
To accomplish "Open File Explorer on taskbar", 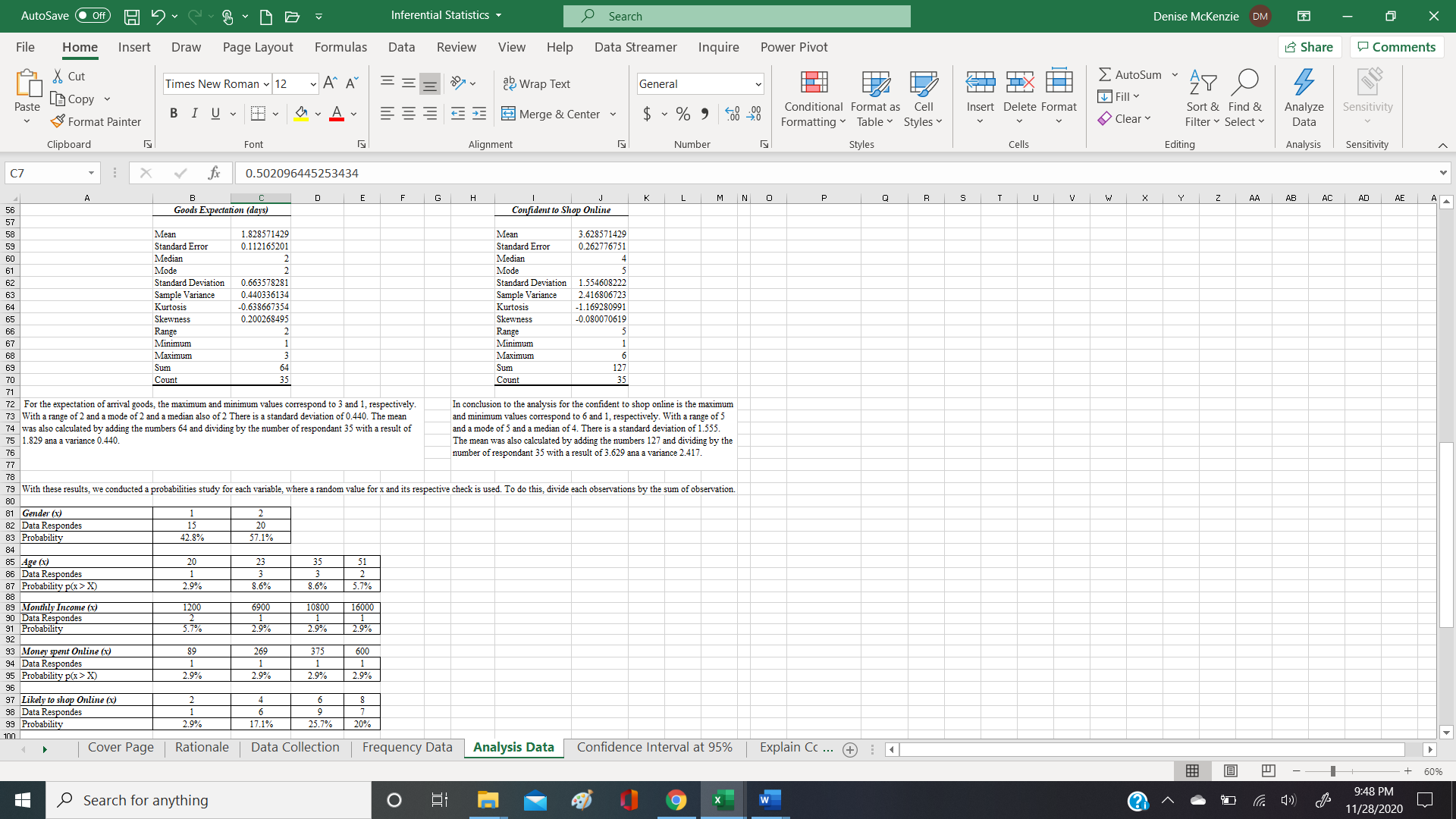I will pyautogui.click(x=488, y=800).
